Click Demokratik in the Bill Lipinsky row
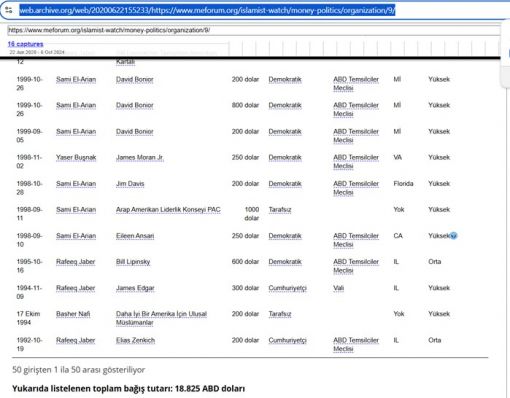 [285, 262]
